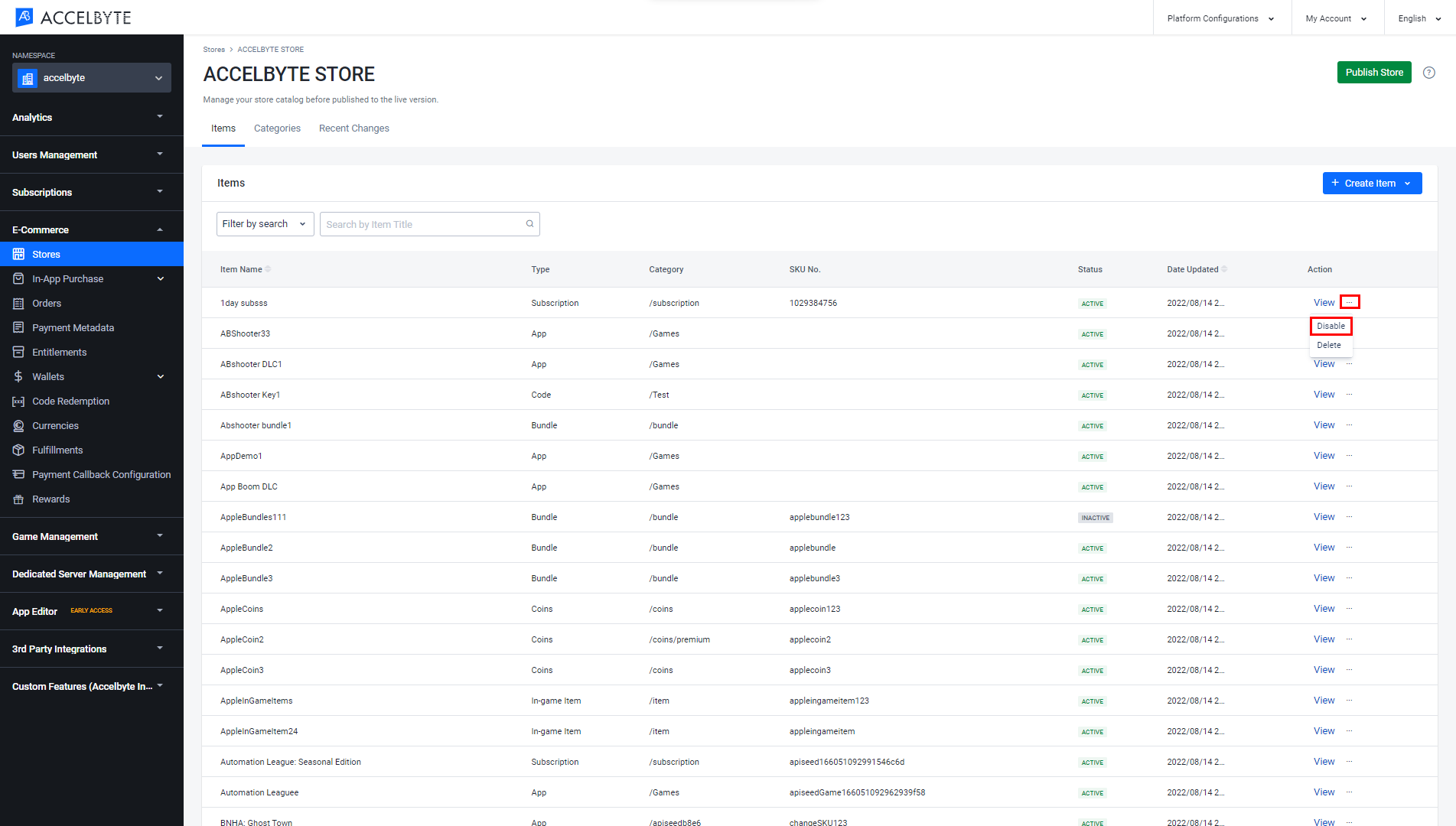
Task: Click help question mark icon
Action: (x=1428, y=73)
